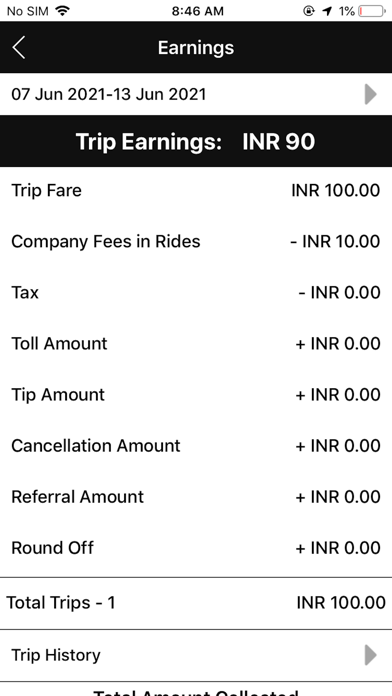This screenshot has height=696, width=392.
Task: Tap the back arrow icon
Action: (x=19, y=47)
